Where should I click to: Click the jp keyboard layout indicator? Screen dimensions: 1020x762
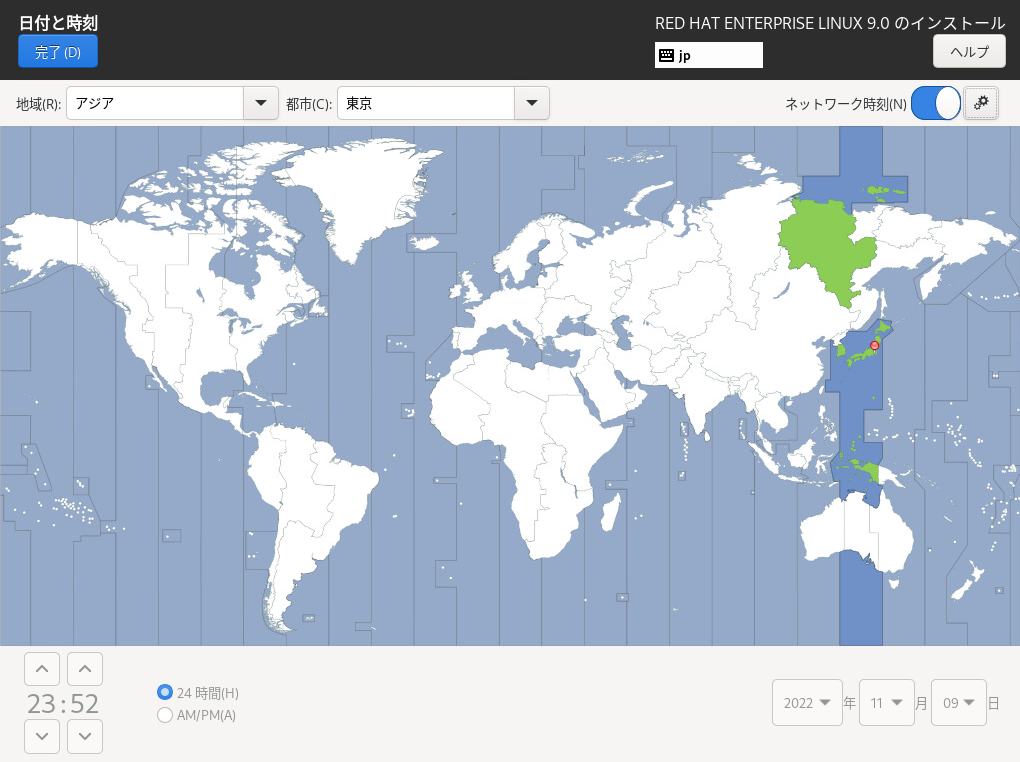[708, 55]
